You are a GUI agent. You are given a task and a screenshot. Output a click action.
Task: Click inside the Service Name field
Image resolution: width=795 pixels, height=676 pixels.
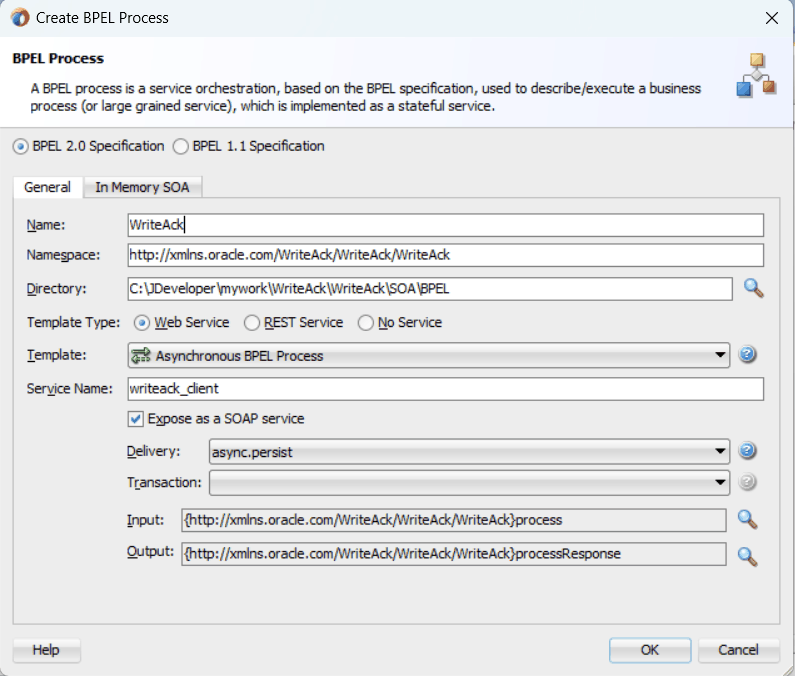(446, 389)
